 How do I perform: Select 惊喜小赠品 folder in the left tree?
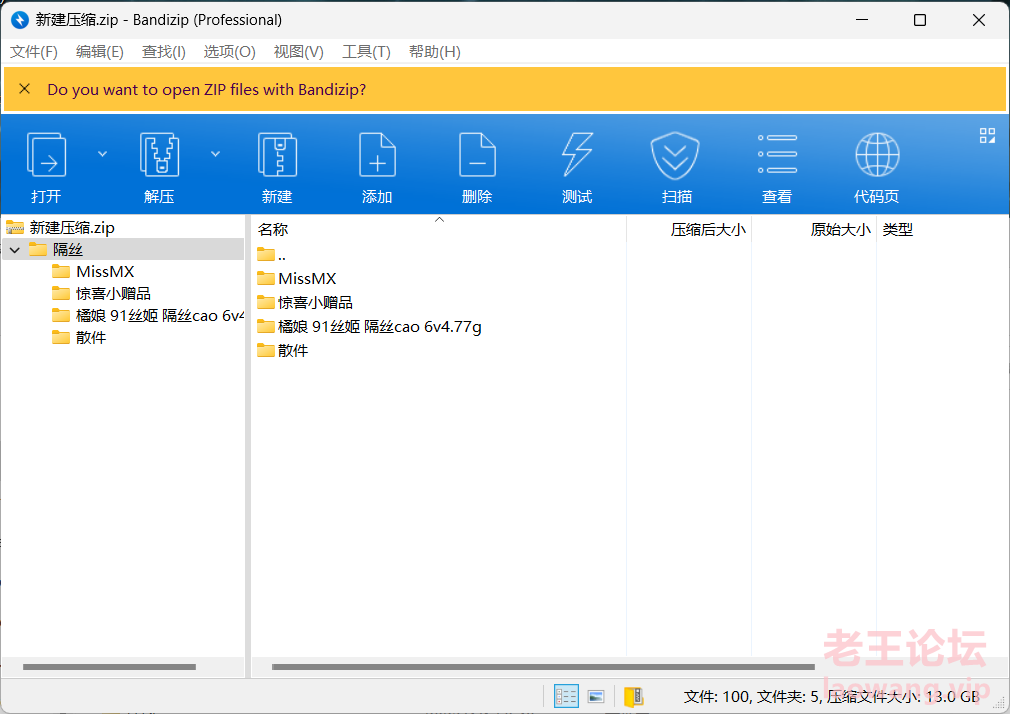(113, 293)
